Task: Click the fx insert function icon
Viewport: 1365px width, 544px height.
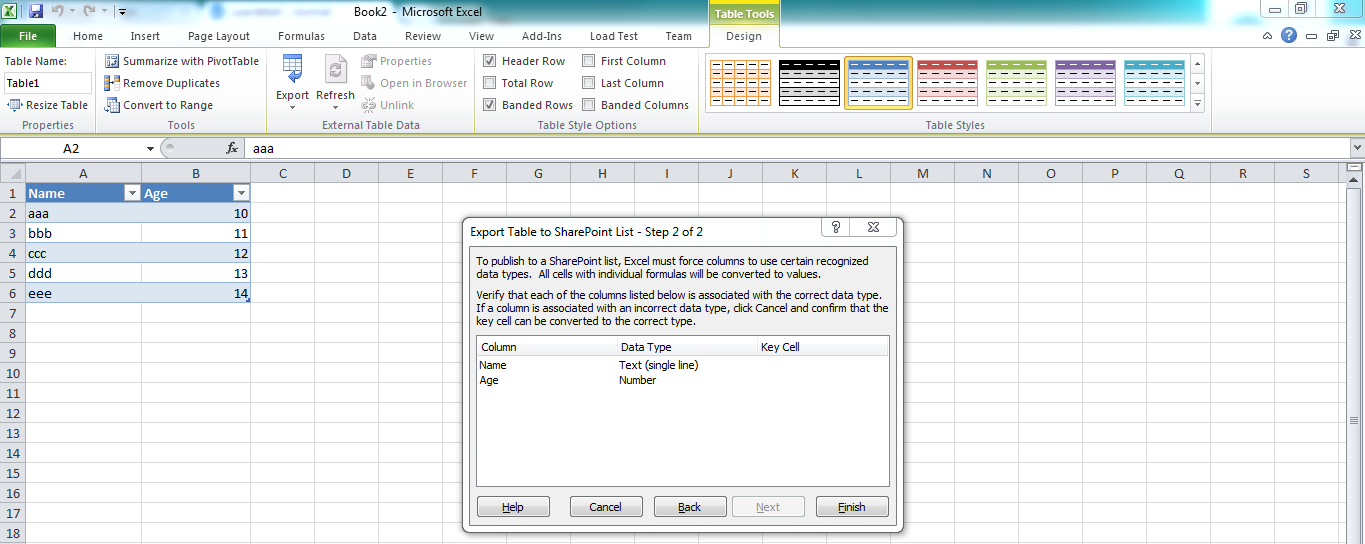Action: click(232, 148)
